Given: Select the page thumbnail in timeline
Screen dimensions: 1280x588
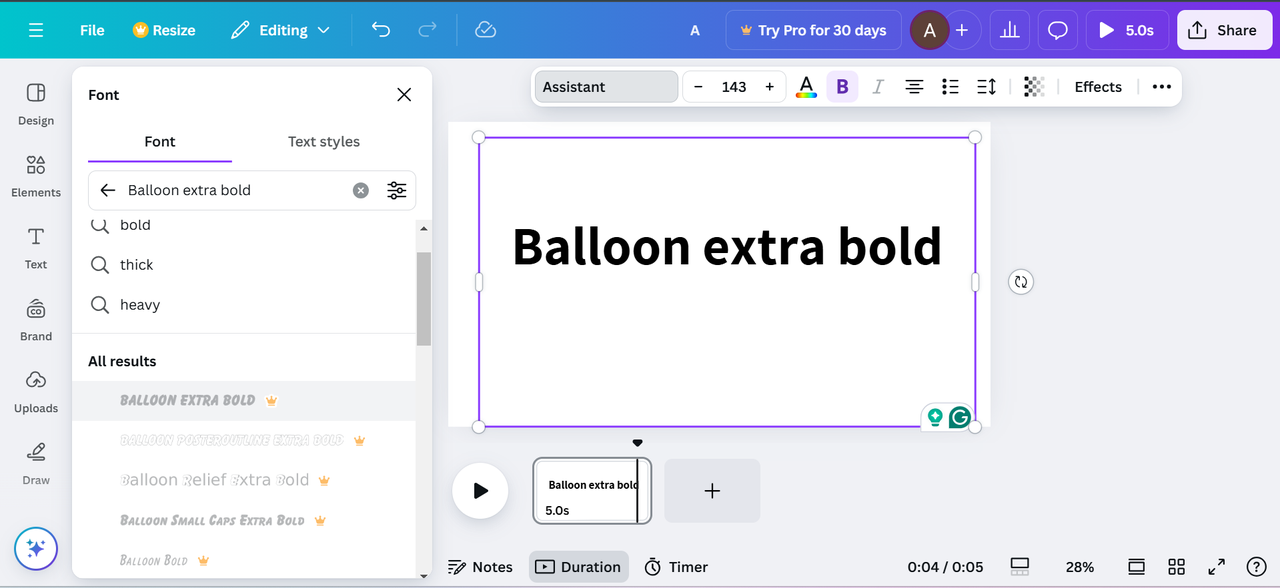Looking at the screenshot, I should click(x=592, y=491).
